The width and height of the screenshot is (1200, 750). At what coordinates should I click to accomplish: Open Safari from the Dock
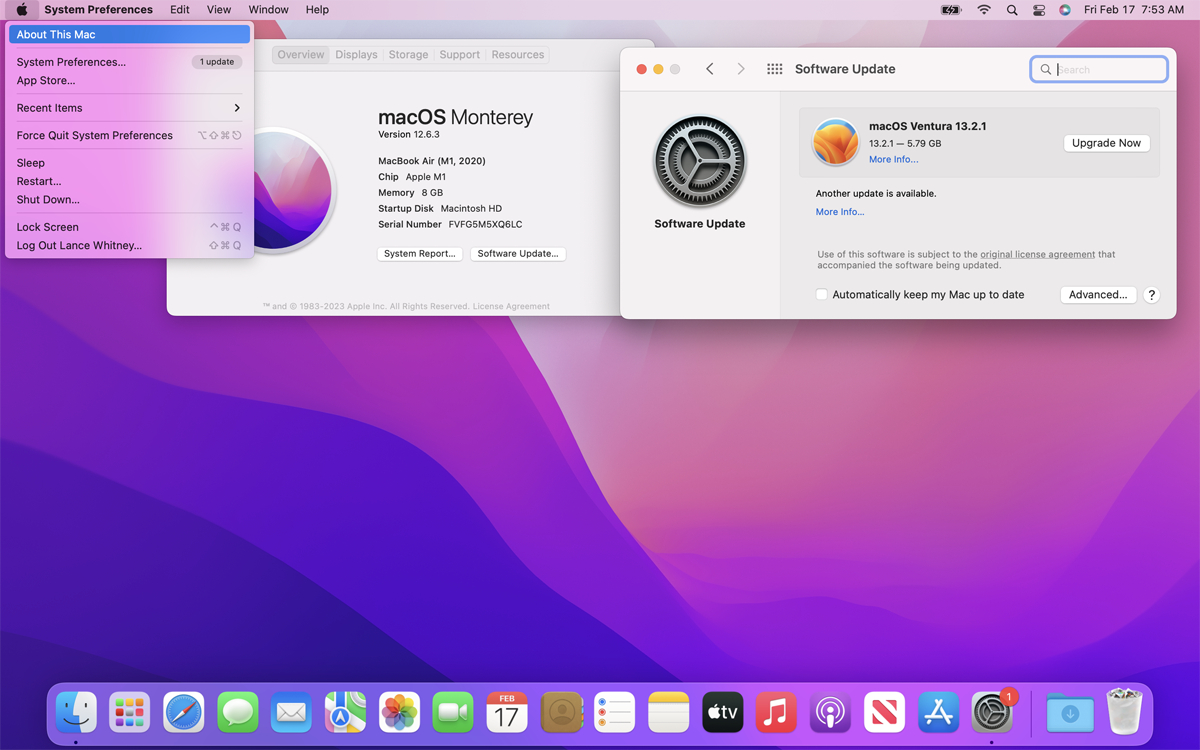tap(183, 712)
